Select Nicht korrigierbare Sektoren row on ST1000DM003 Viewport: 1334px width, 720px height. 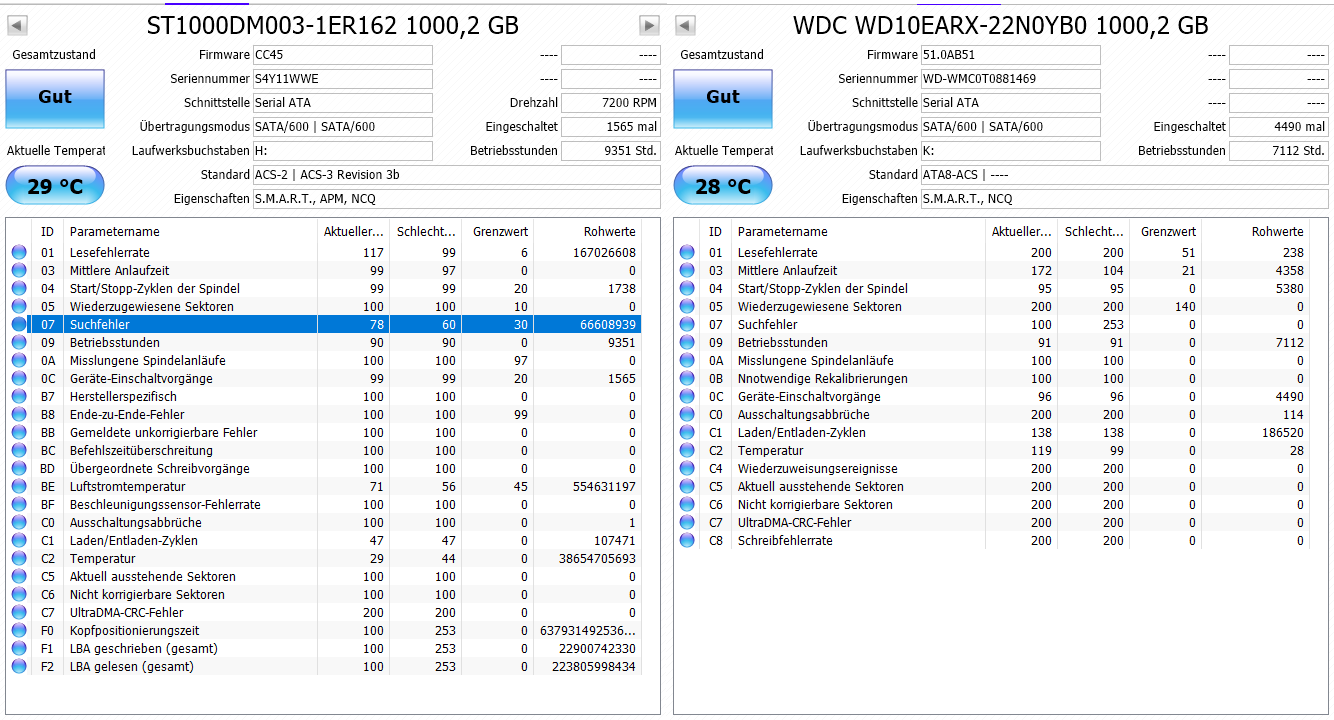coord(324,595)
